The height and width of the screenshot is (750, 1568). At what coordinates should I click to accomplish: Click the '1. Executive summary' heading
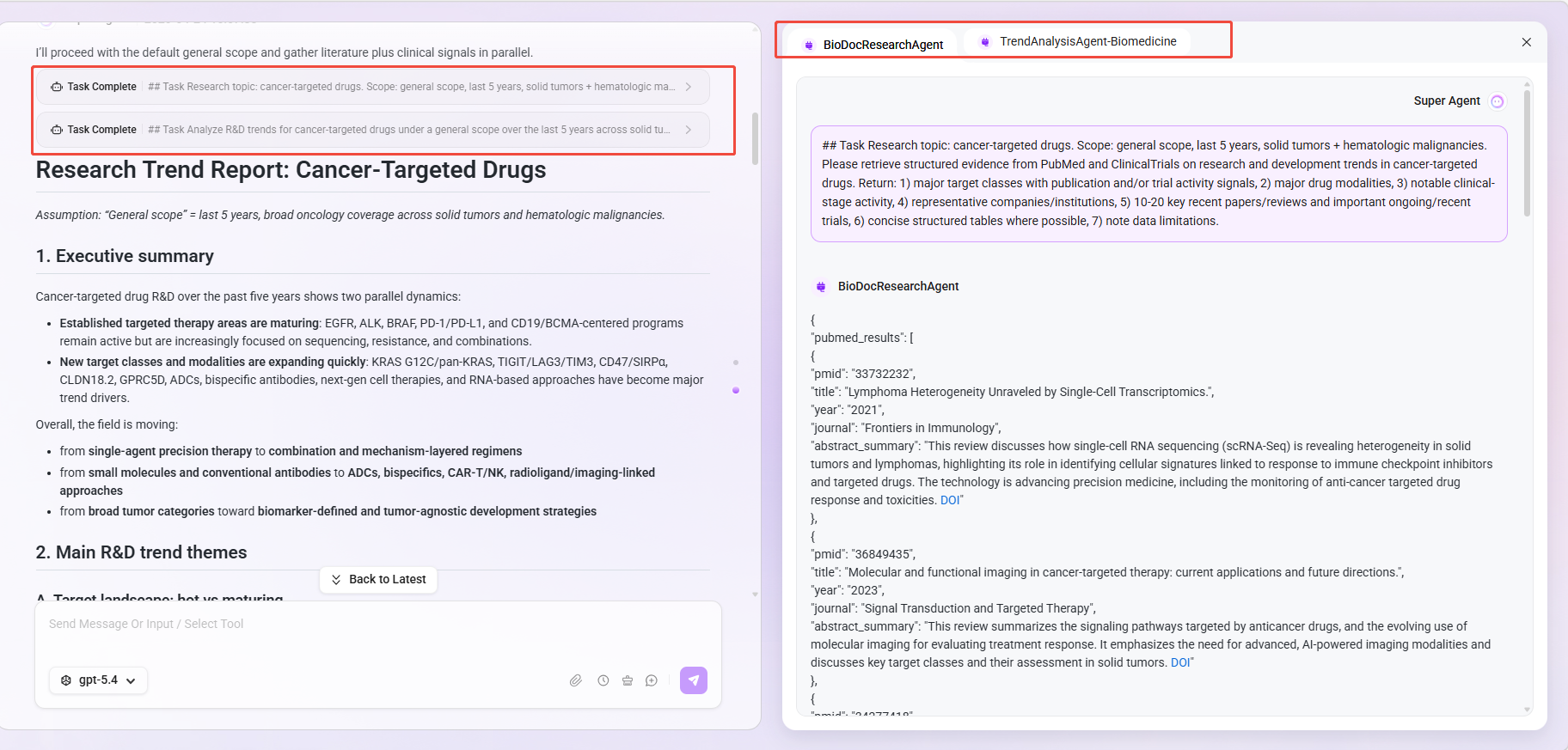tap(125, 256)
